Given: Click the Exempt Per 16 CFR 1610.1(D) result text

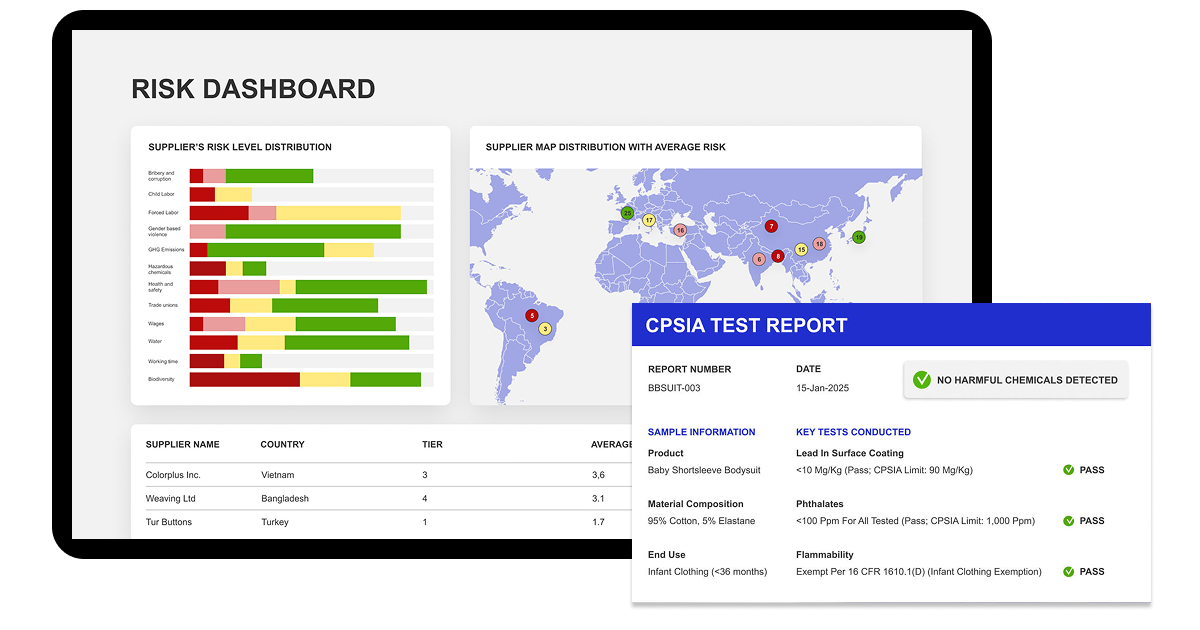Looking at the screenshot, I should click(x=919, y=572).
